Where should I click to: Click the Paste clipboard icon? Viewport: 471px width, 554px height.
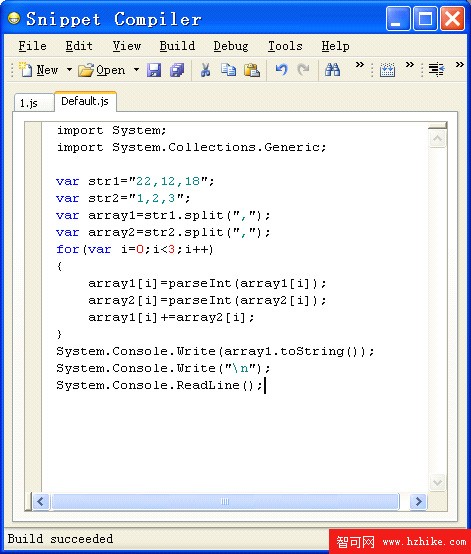tap(252, 70)
